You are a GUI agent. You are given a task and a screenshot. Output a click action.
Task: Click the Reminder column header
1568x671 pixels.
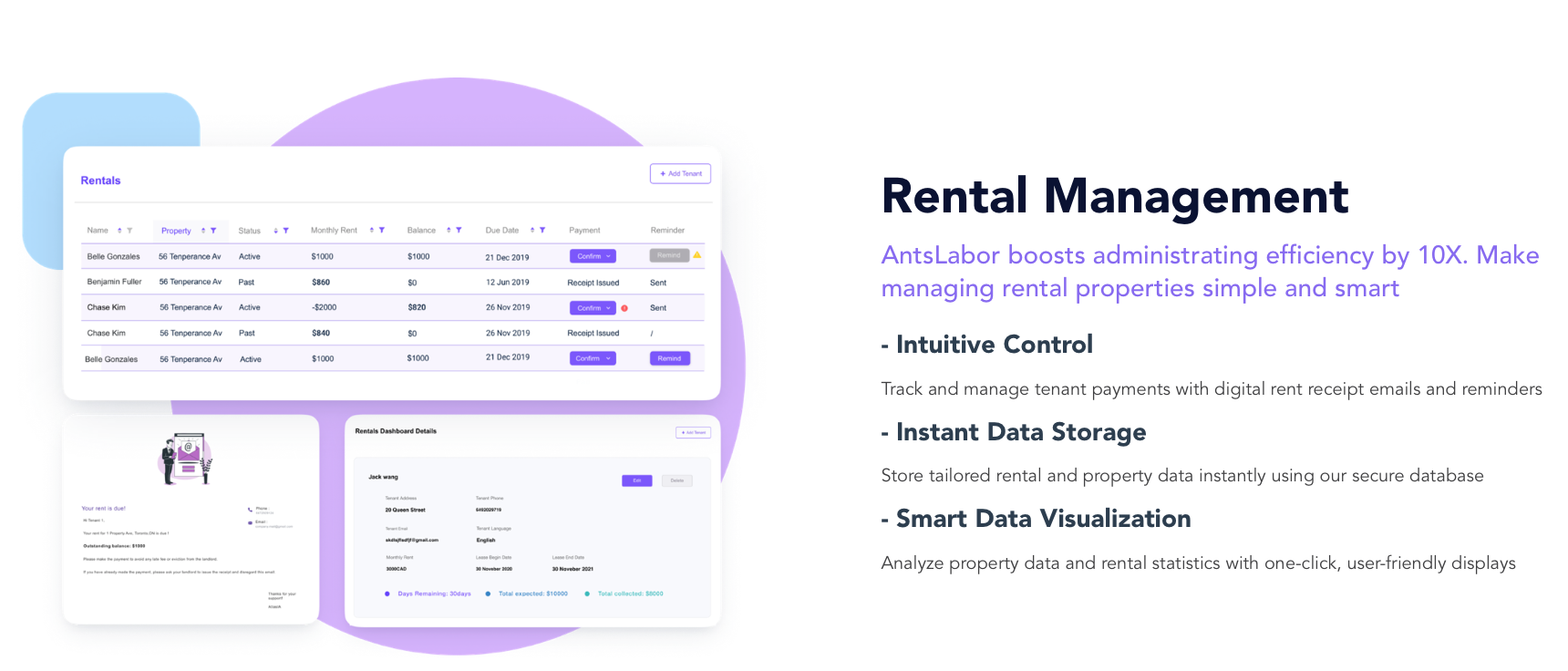pos(667,231)
